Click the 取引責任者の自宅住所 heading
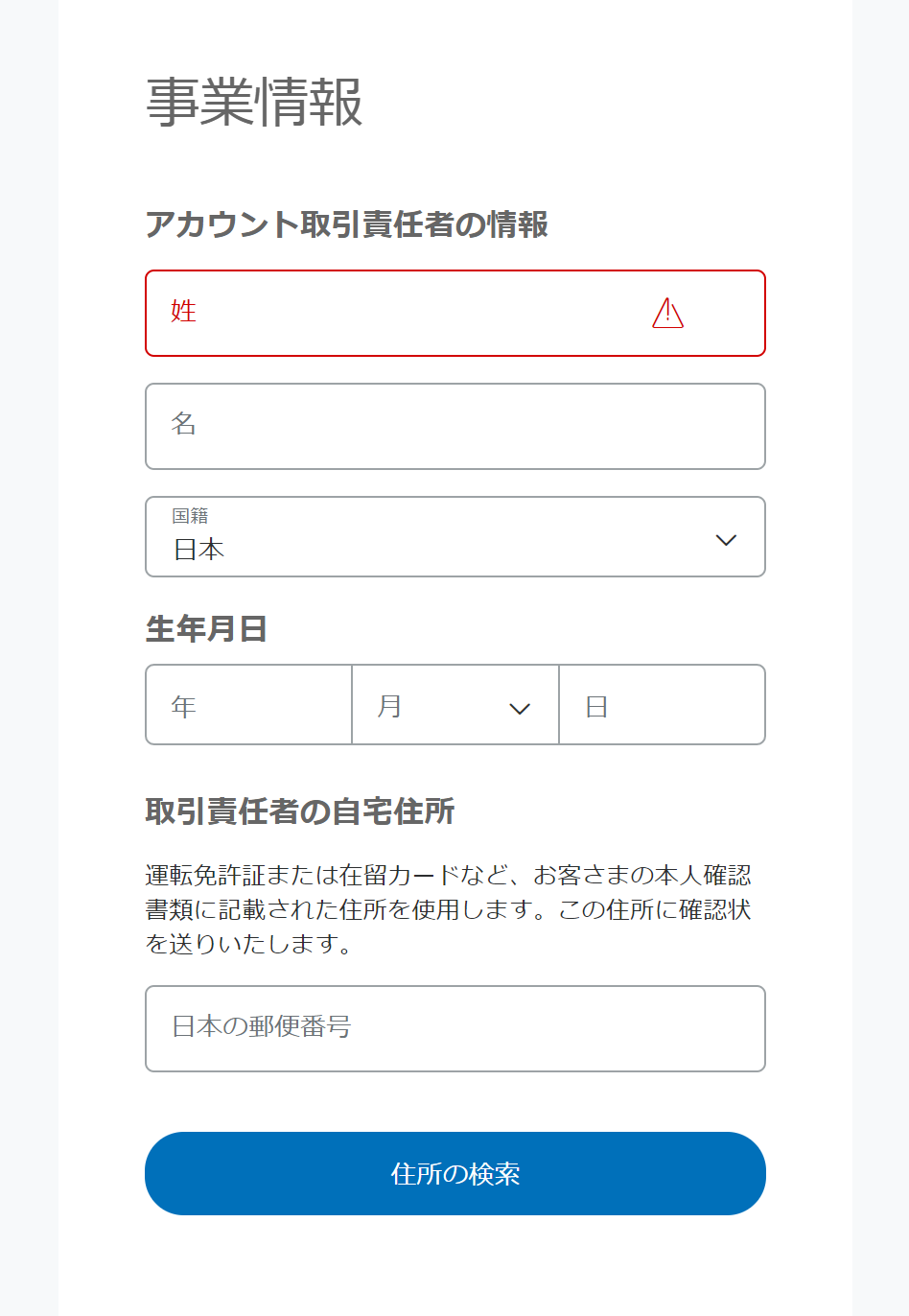Viewport: 909px width, 1316px height. coord(300,811)
